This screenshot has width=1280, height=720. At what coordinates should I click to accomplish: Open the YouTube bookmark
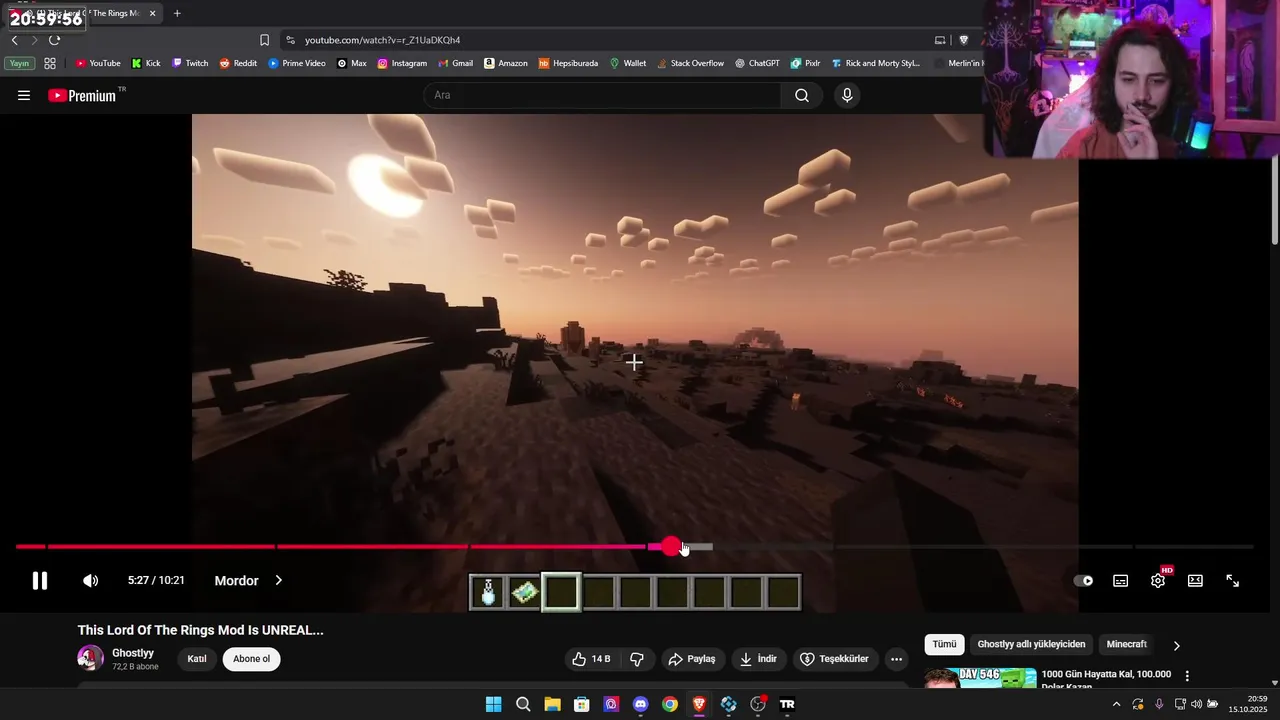tap(98, 63)
